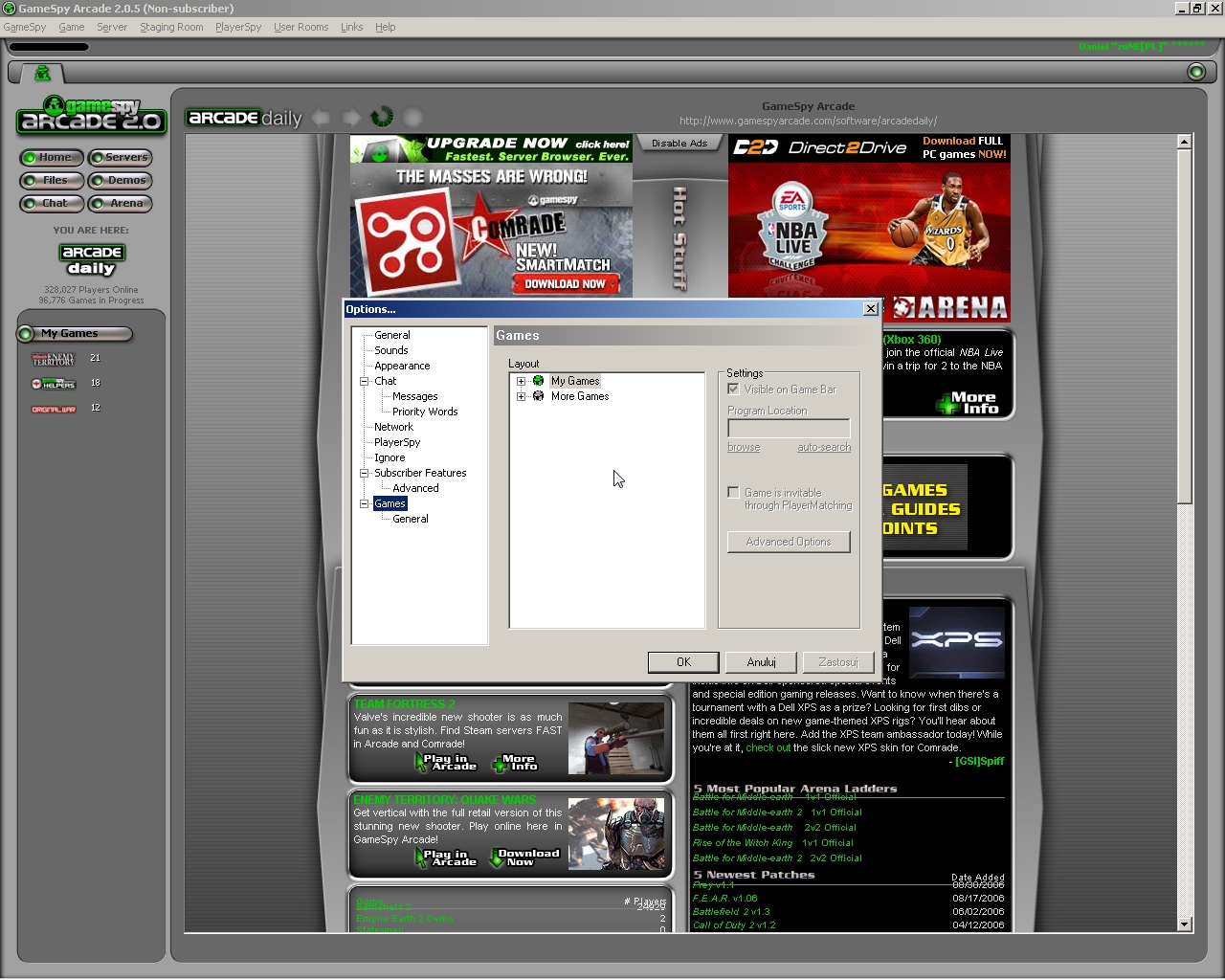Viewport: 1225px width, 980px height.
Task: Click the page scrollbar down arrow
Action: point(1185,924)
